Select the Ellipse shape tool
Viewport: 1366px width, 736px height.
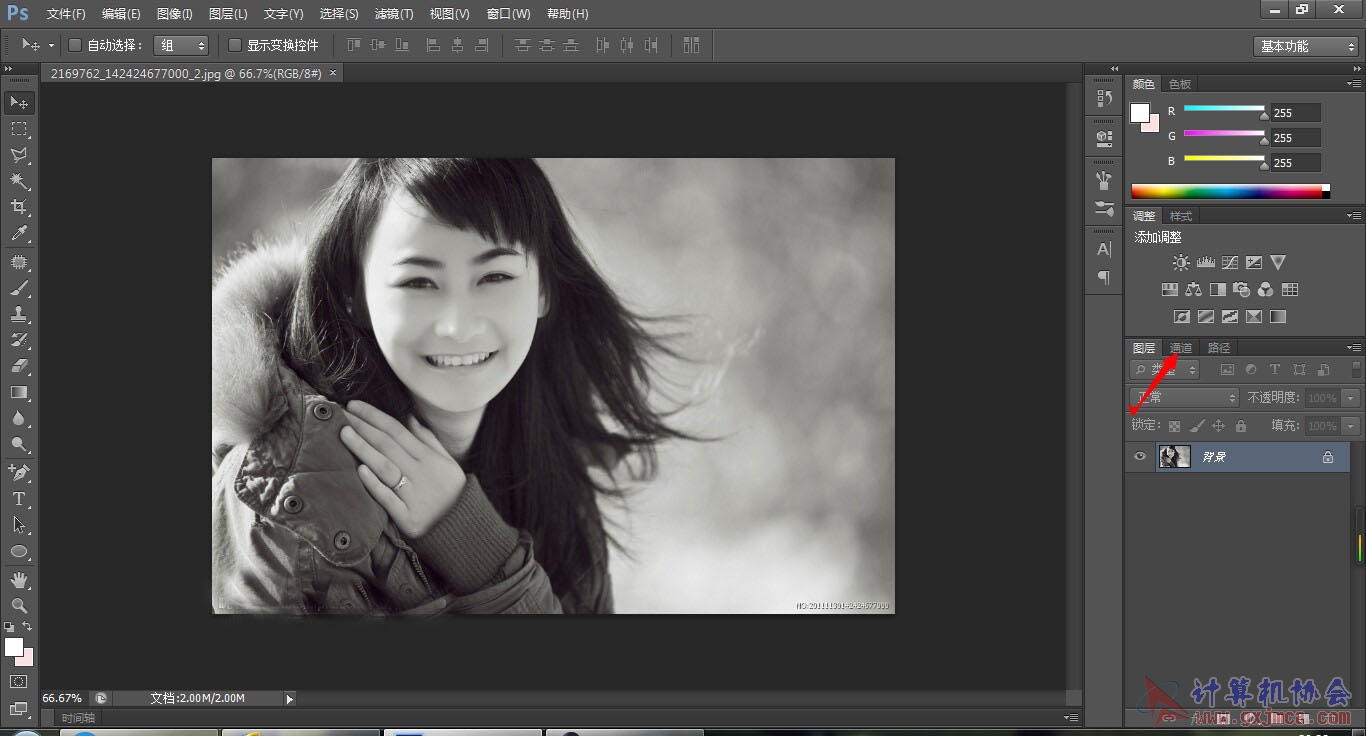click(x=19, y=550)
